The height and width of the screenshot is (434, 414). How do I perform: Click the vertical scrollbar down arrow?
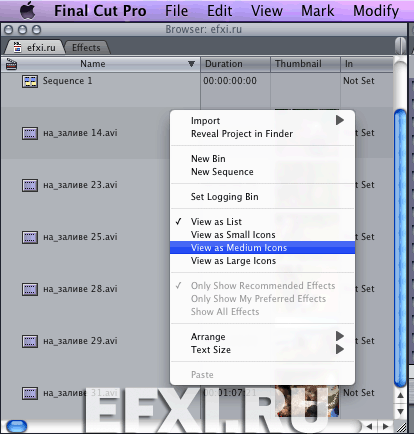point(400,411)
